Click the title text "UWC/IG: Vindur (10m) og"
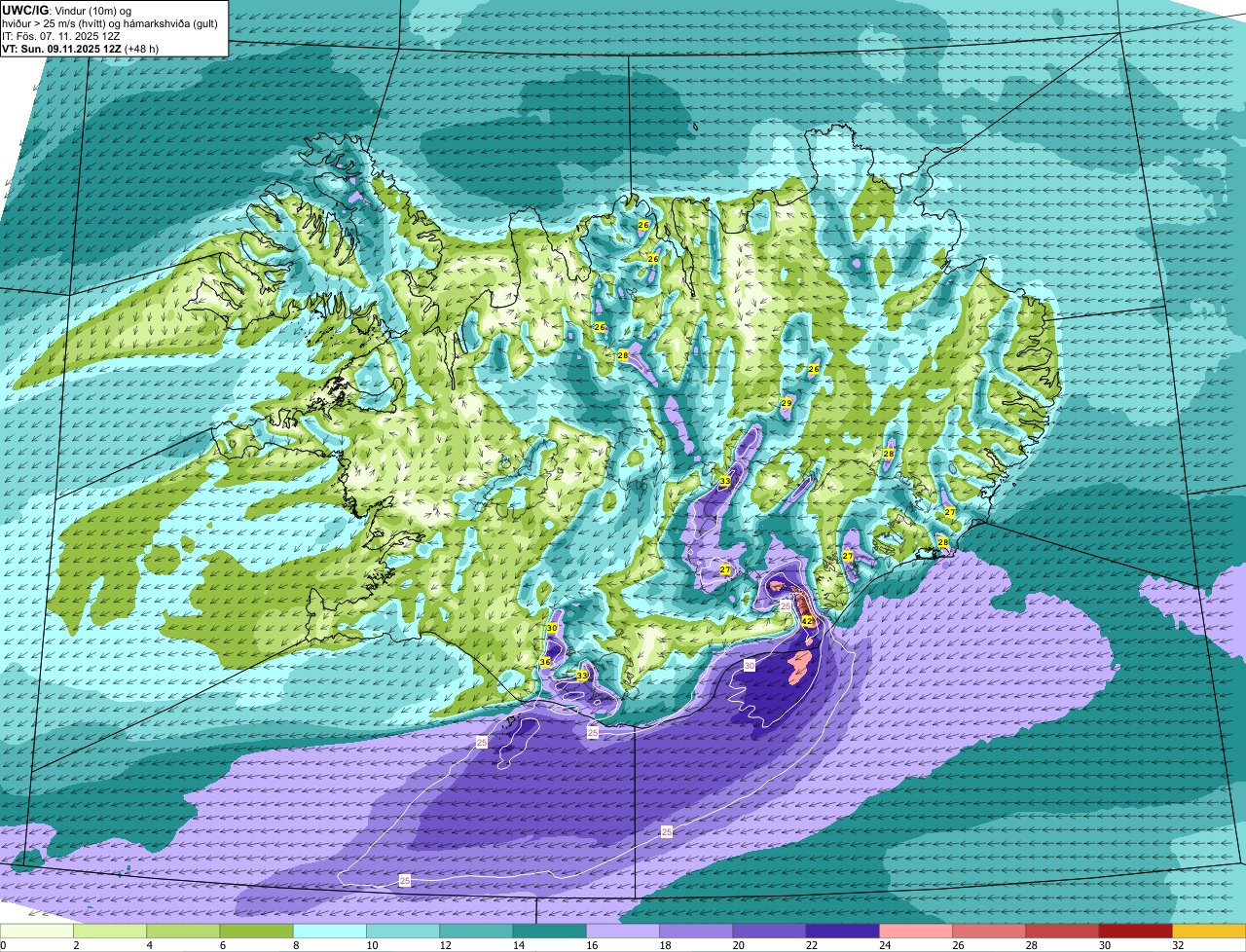The width and height of the screenshot is (1246, 952). coord(67,10)
